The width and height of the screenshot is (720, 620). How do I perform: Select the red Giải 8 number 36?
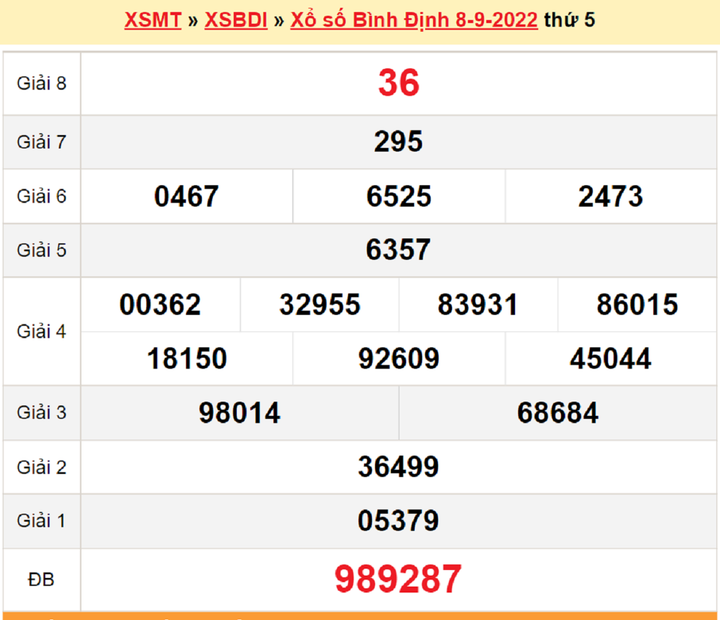(x=398, y=83)
